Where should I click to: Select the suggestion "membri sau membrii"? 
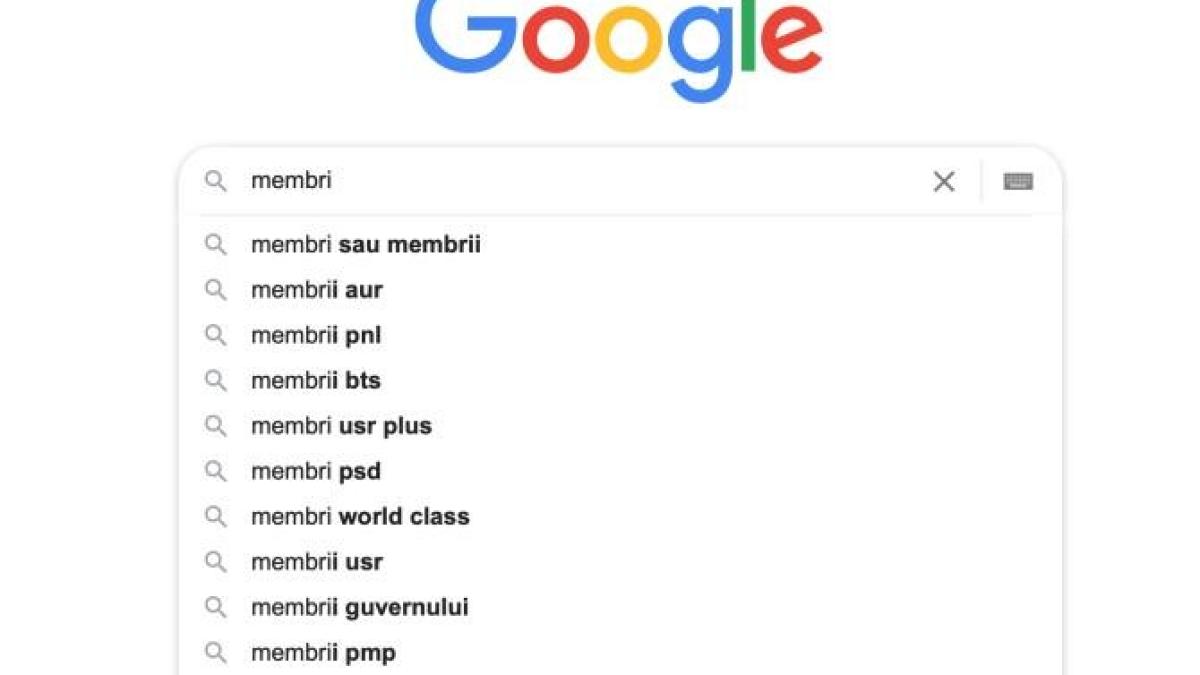366,245
